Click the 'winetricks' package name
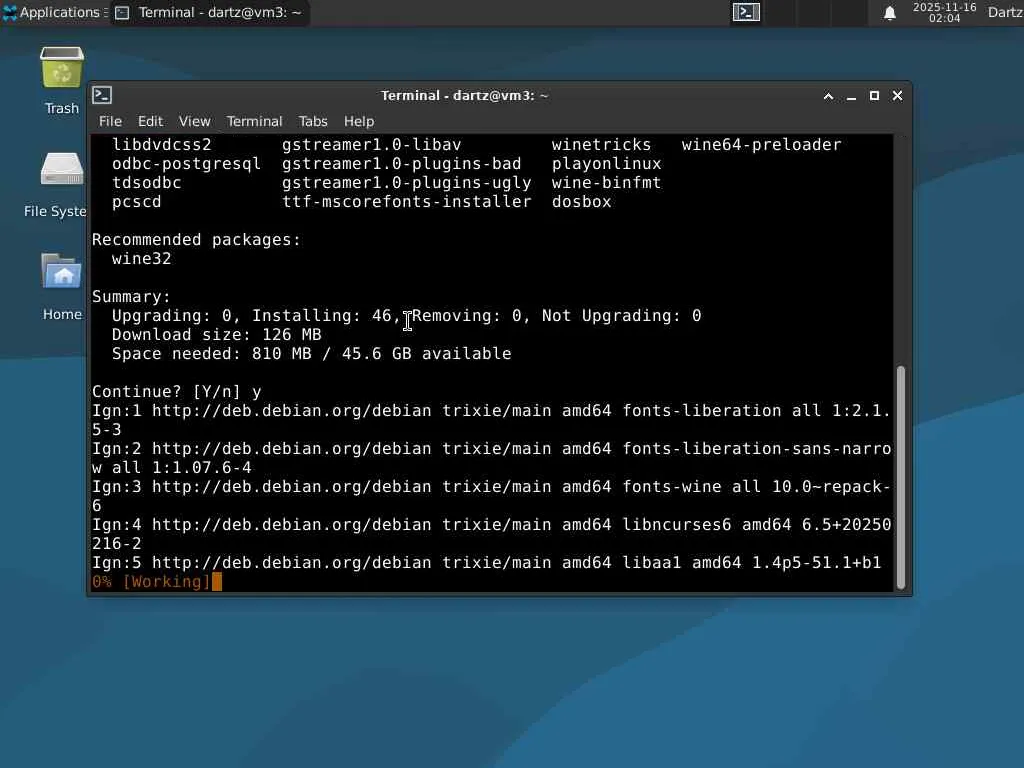Image resolution: width=1024 pixels, height=768 pixels. [601, 145]
